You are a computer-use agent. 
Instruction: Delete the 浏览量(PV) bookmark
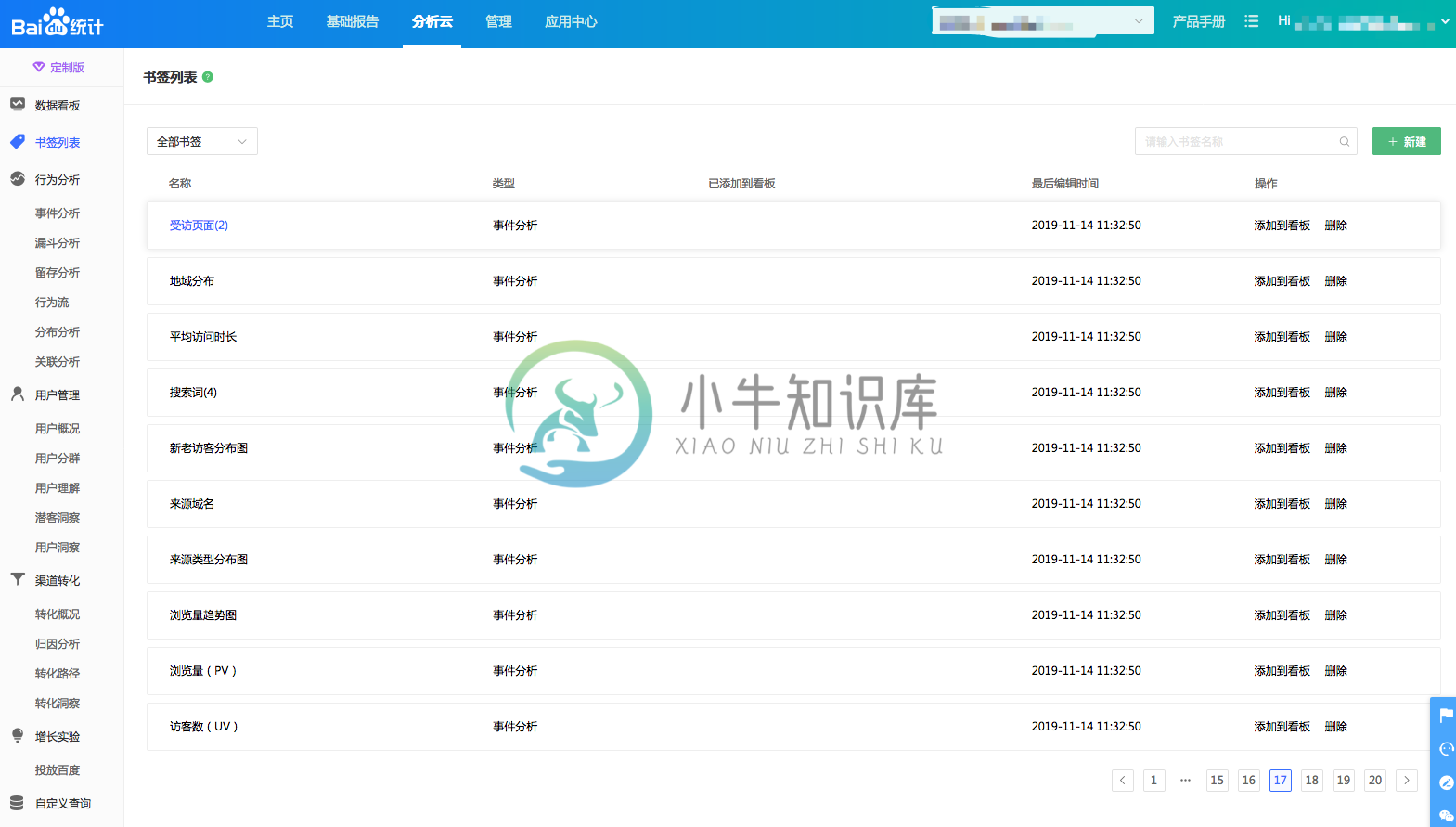tap(1336, 671)
